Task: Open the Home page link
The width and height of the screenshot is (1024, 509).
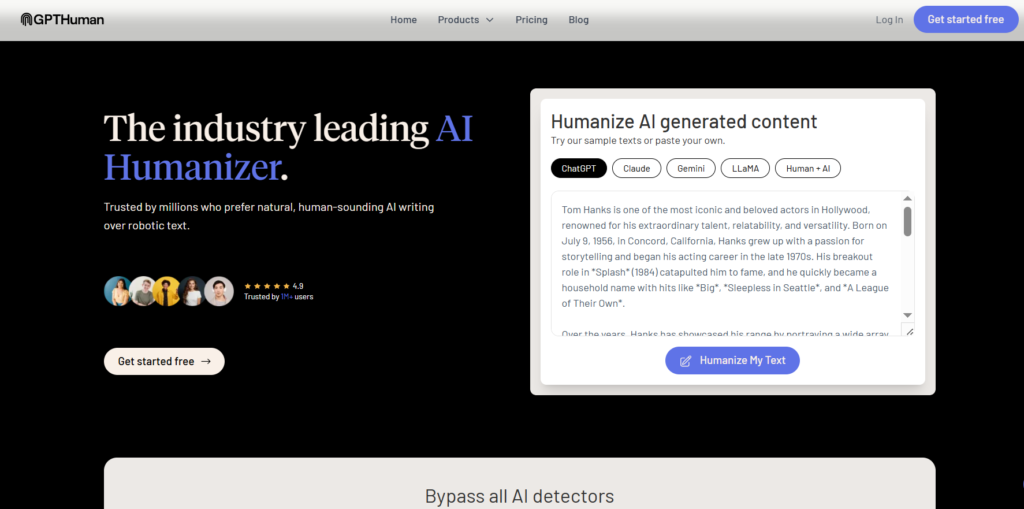Action: (x=404, y=20)
